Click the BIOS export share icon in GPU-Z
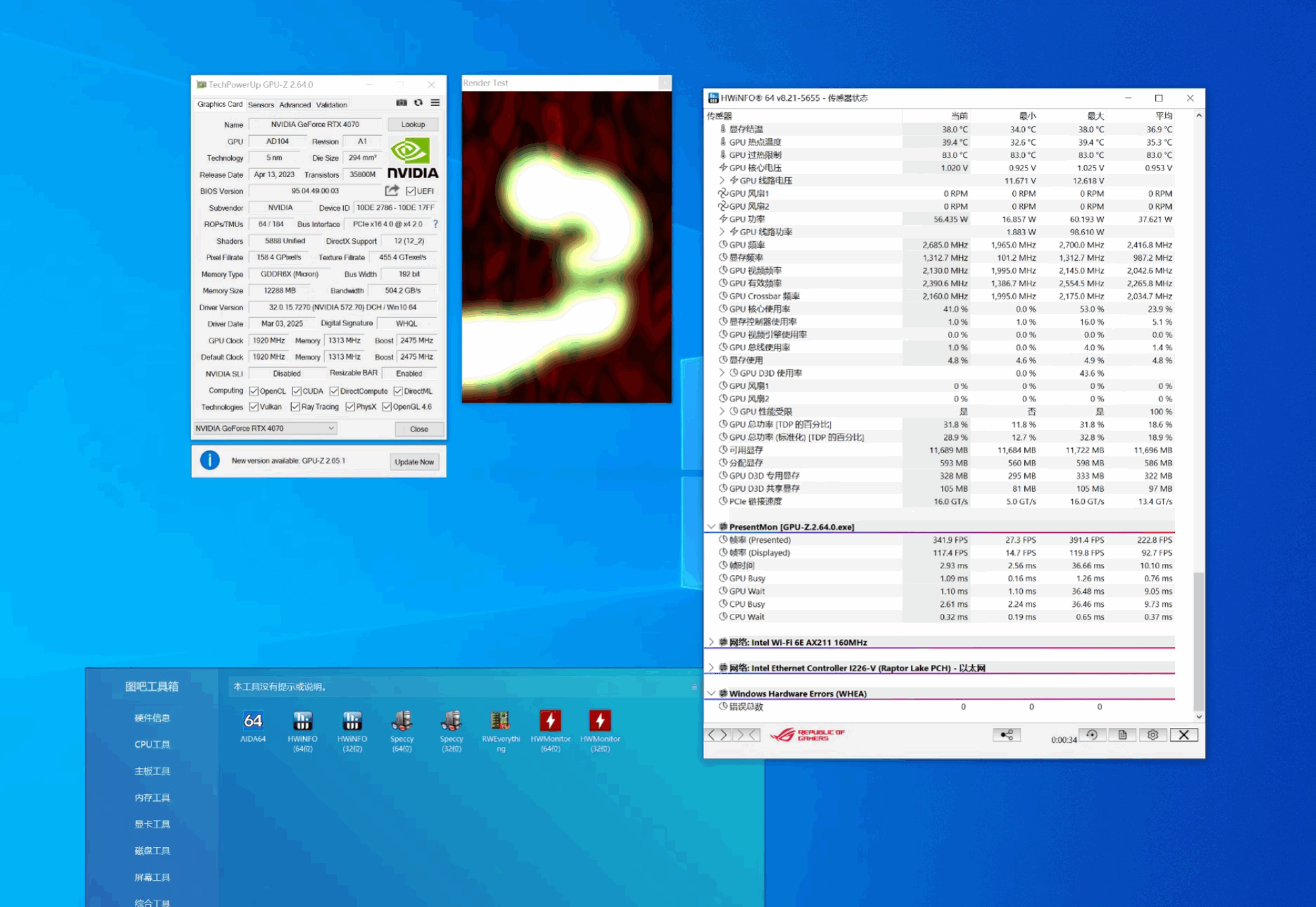 (x=392, y=191)
